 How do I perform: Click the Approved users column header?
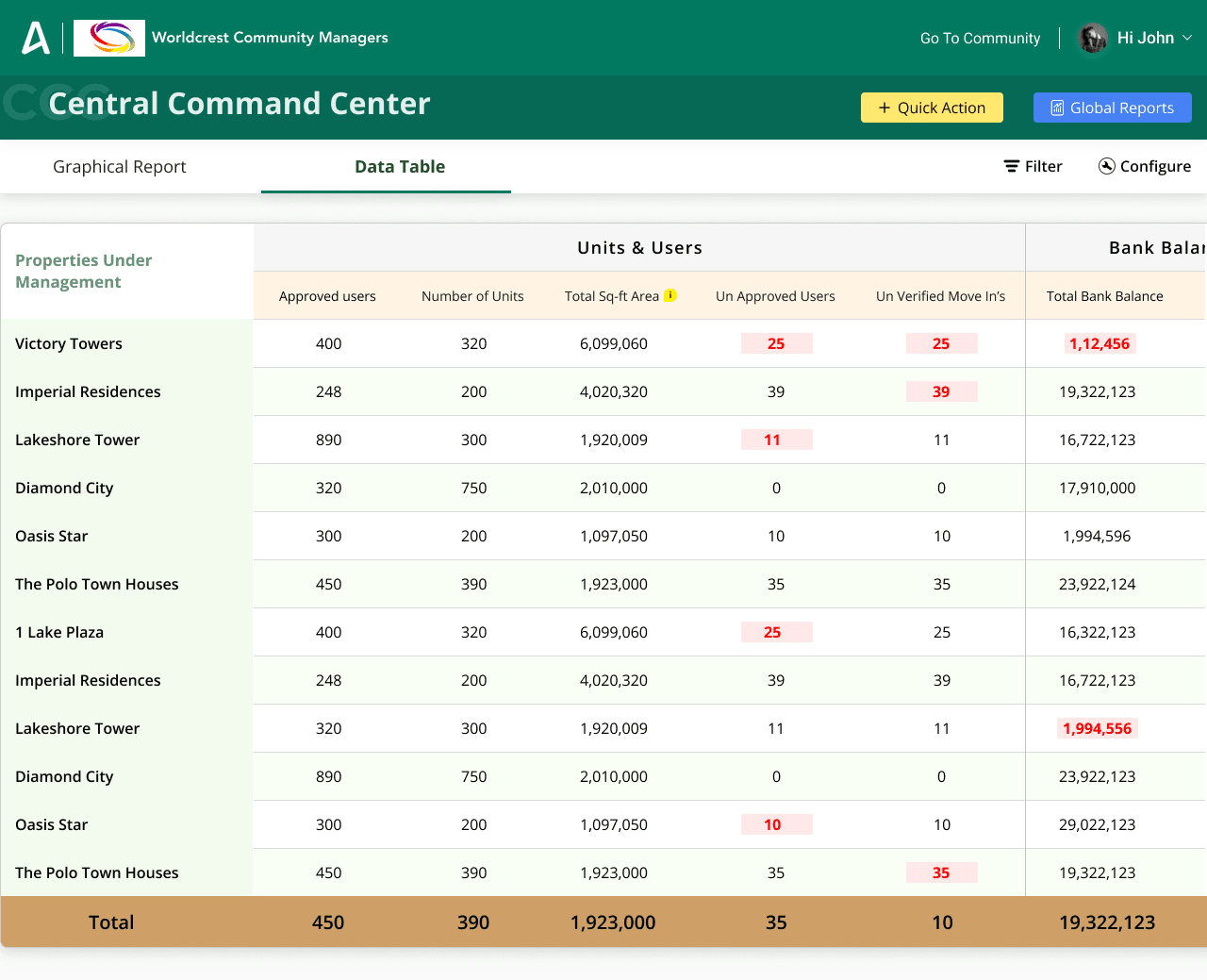pyautogui.click(x=327, y=296)
